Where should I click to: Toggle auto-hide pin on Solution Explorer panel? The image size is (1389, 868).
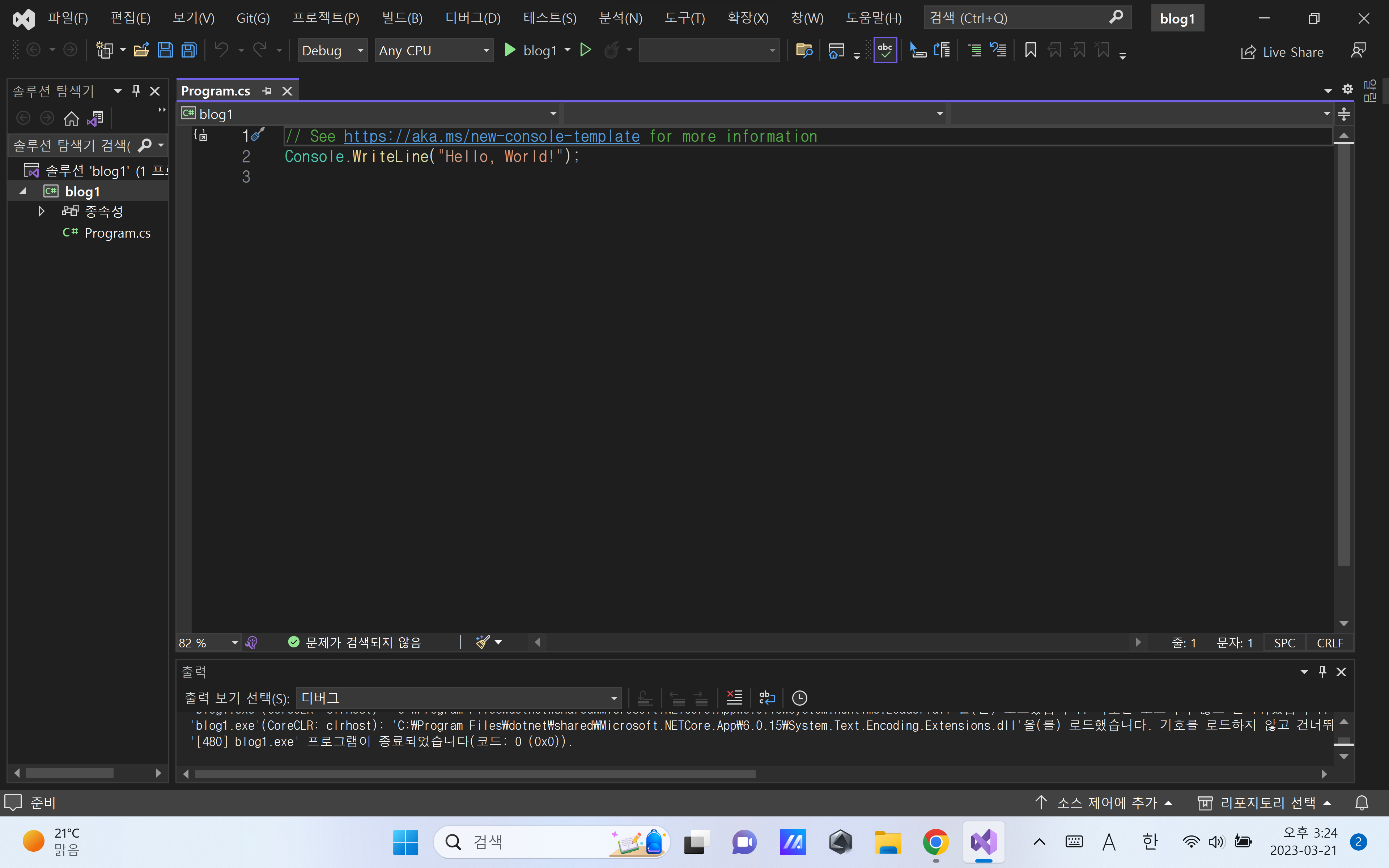[x=136, y=91]
